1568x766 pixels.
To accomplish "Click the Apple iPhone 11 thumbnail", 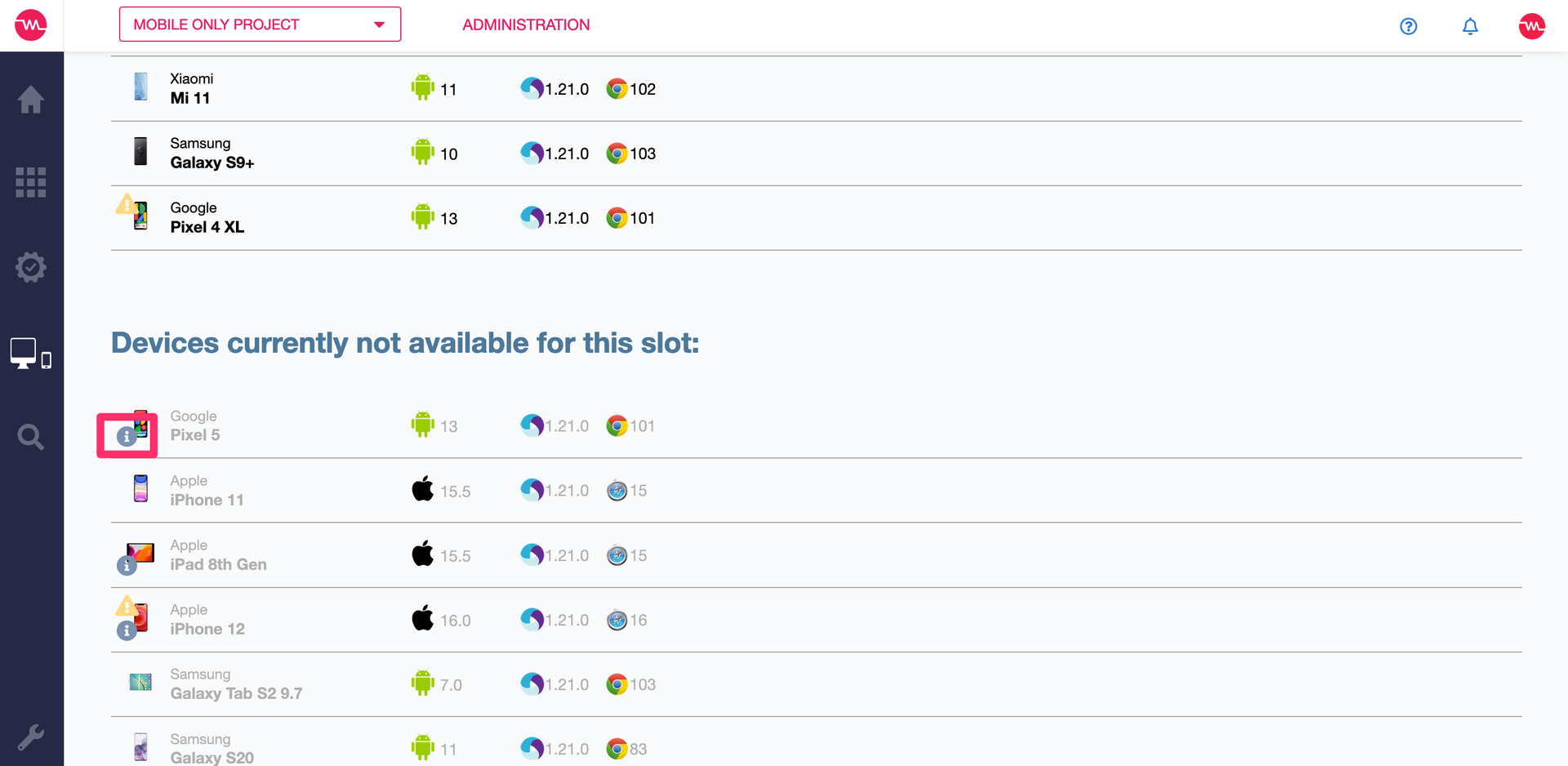I will 140,489.
